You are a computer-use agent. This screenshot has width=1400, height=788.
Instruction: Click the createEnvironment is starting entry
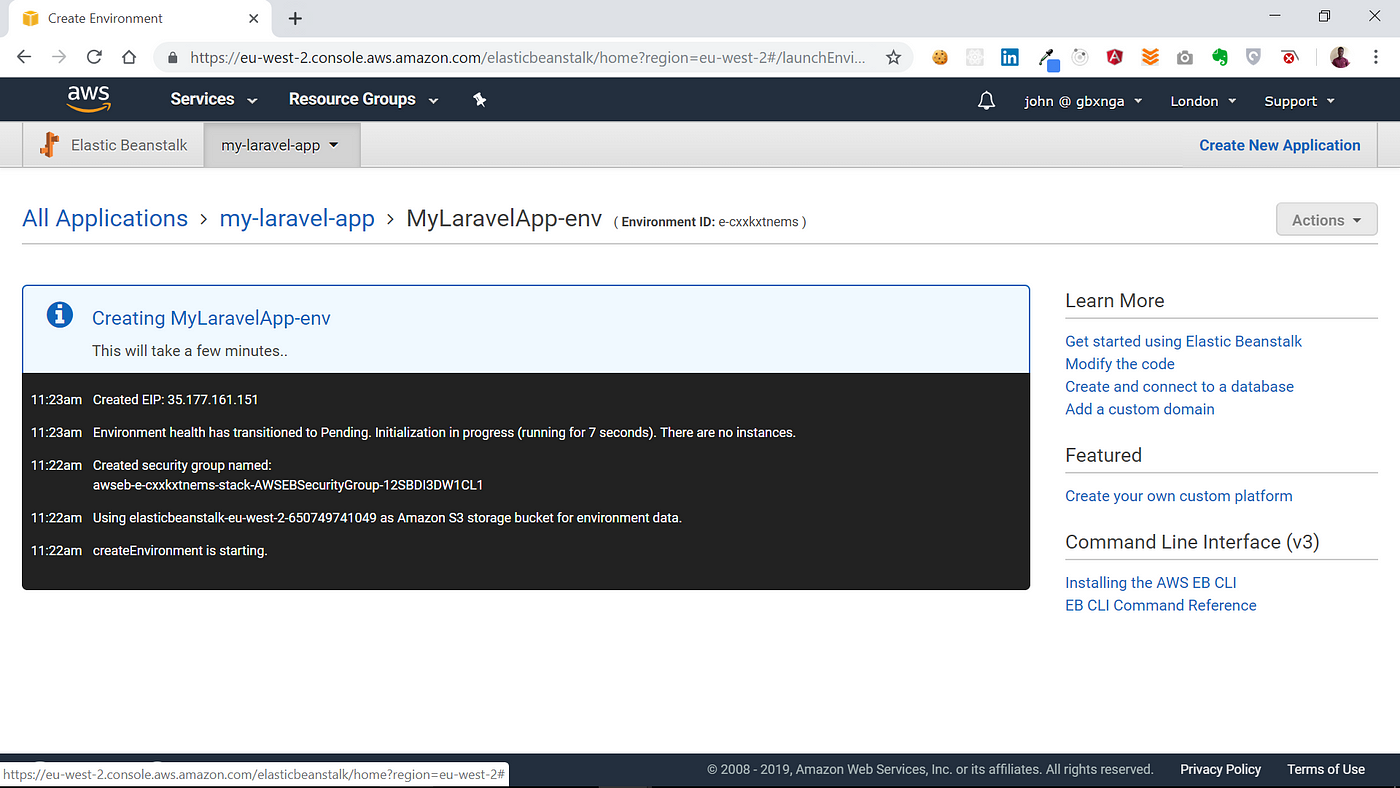[x=180, y=551]
